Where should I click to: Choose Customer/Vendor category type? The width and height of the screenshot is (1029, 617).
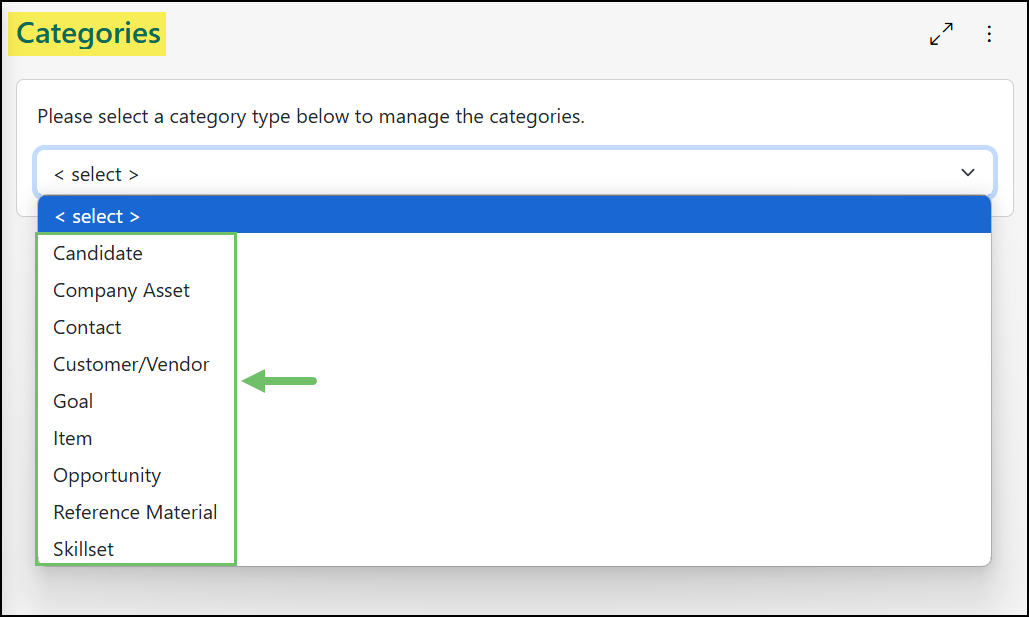(x=514, y=364)
